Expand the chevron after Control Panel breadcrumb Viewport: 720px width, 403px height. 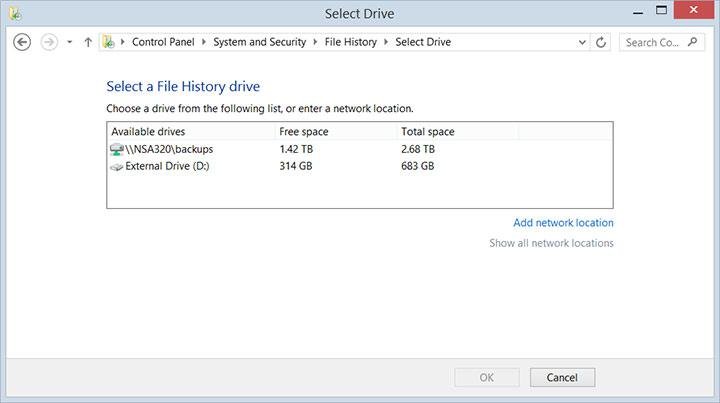[207, 42]
